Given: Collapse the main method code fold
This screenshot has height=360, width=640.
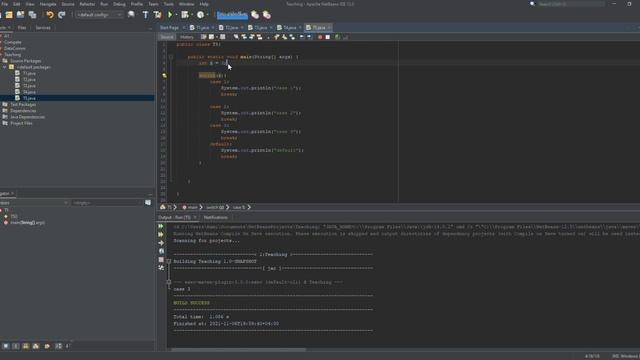Looking at the screenshot, I should click(171, 57).
